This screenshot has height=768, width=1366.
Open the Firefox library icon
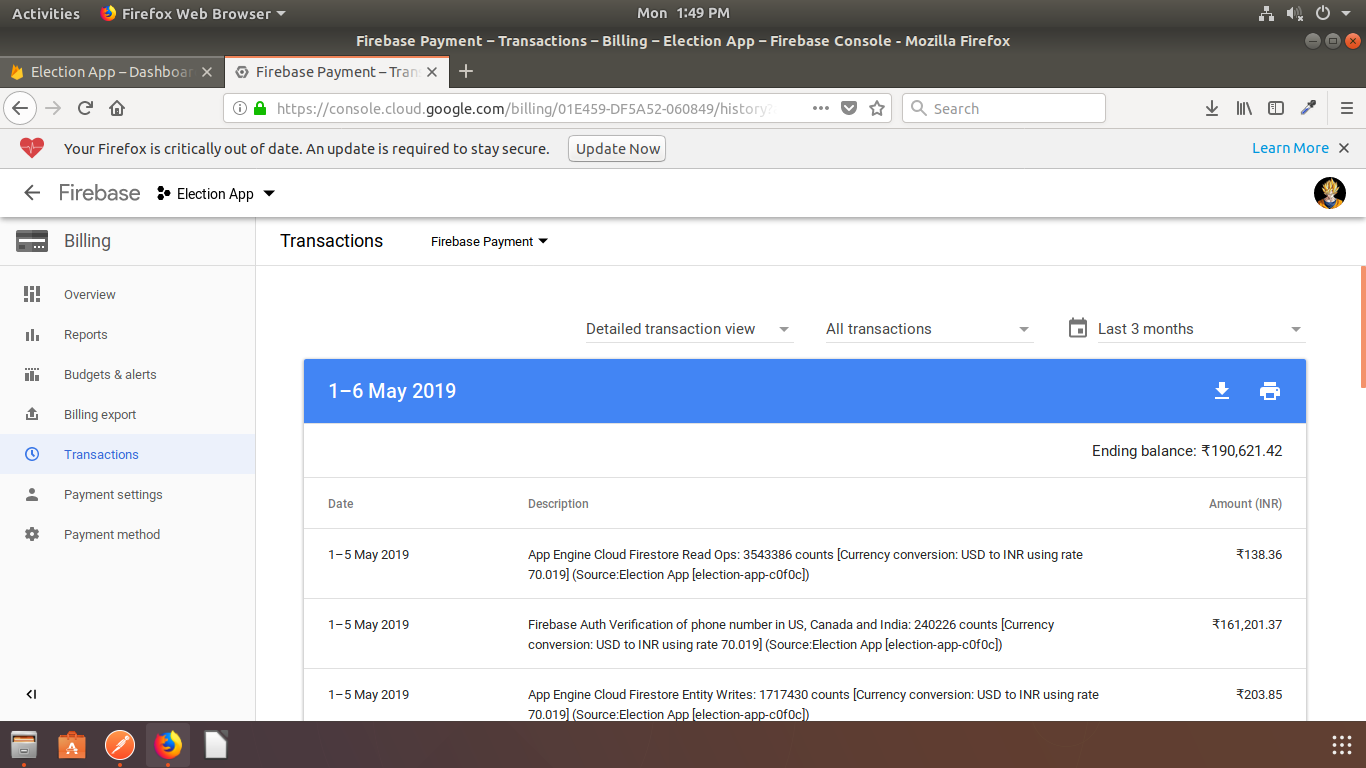point(1244,108)
